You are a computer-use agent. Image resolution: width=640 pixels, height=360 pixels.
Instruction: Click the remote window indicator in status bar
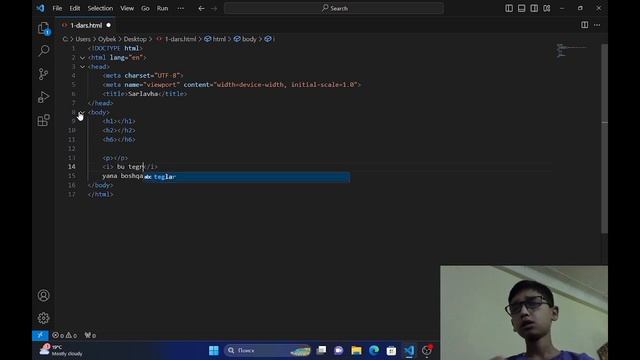(40, 335)
